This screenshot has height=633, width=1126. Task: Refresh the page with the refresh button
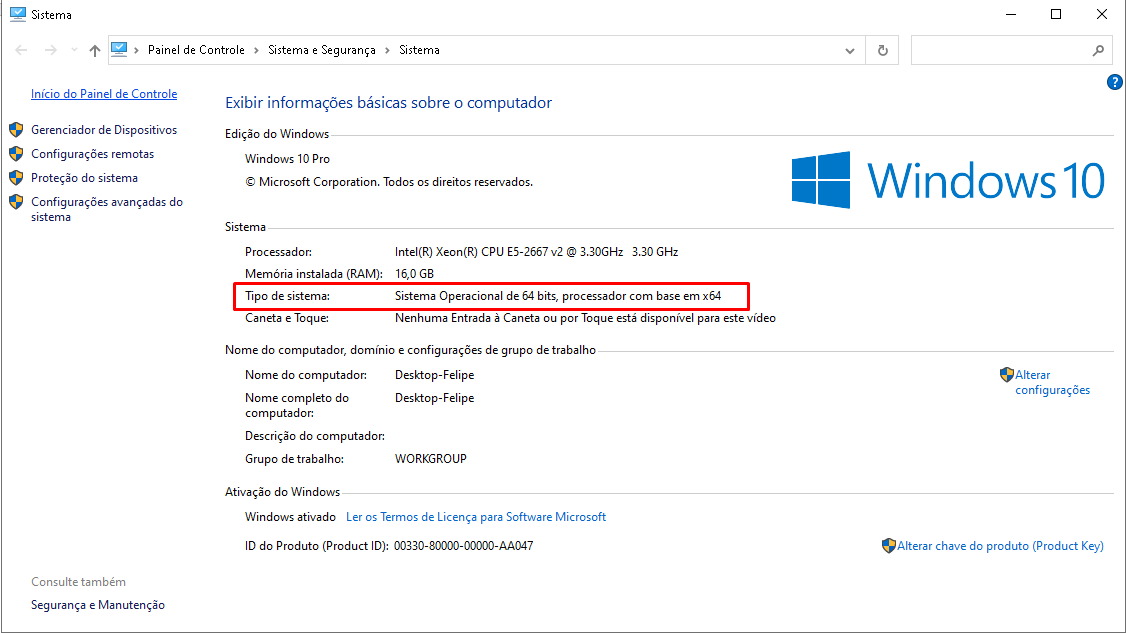883,50
